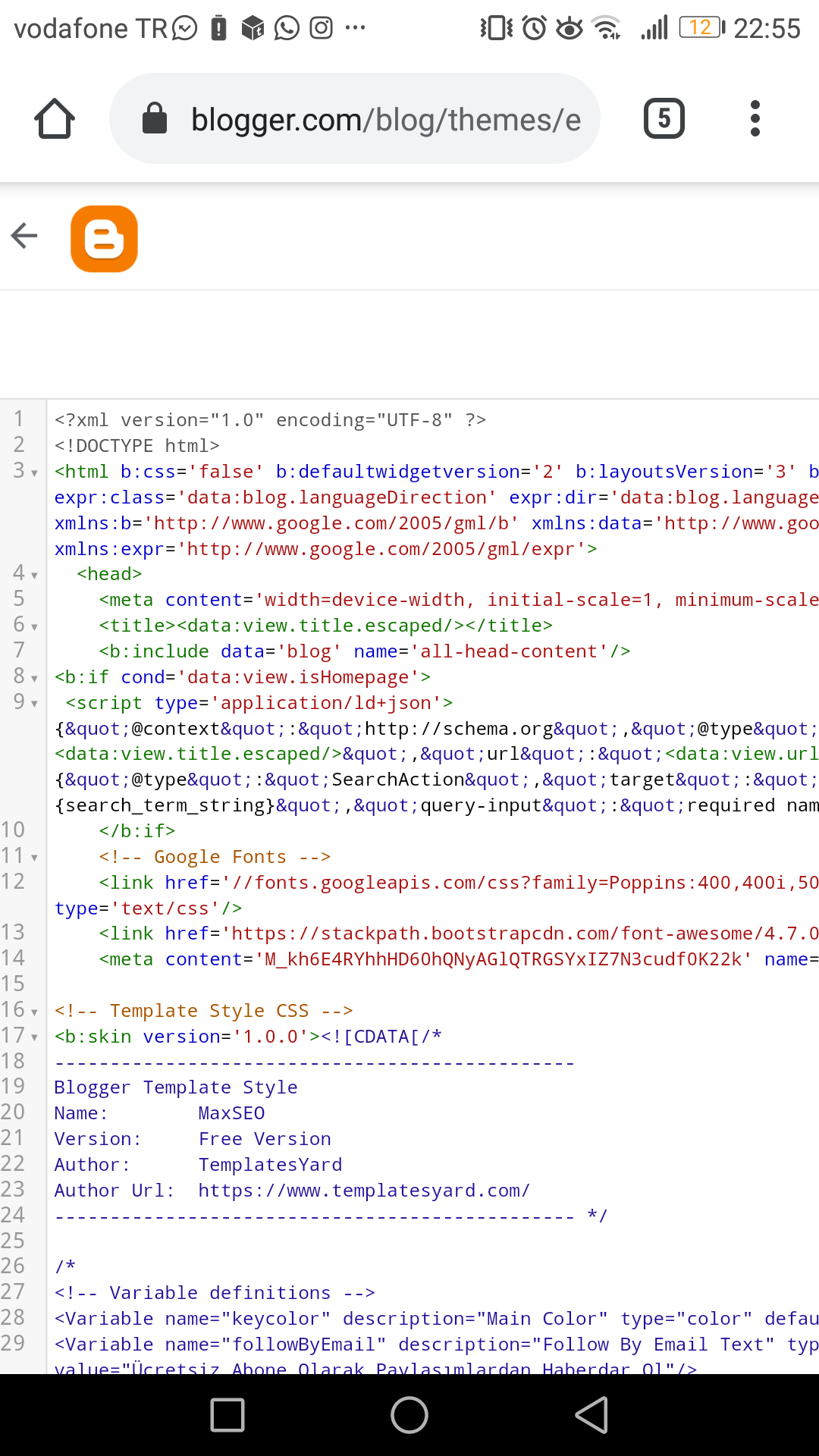Tap the templatesyard.com author URL text
Image resolution: width=819 pixels, height=1456 pixels.
tap(364, 1191)
